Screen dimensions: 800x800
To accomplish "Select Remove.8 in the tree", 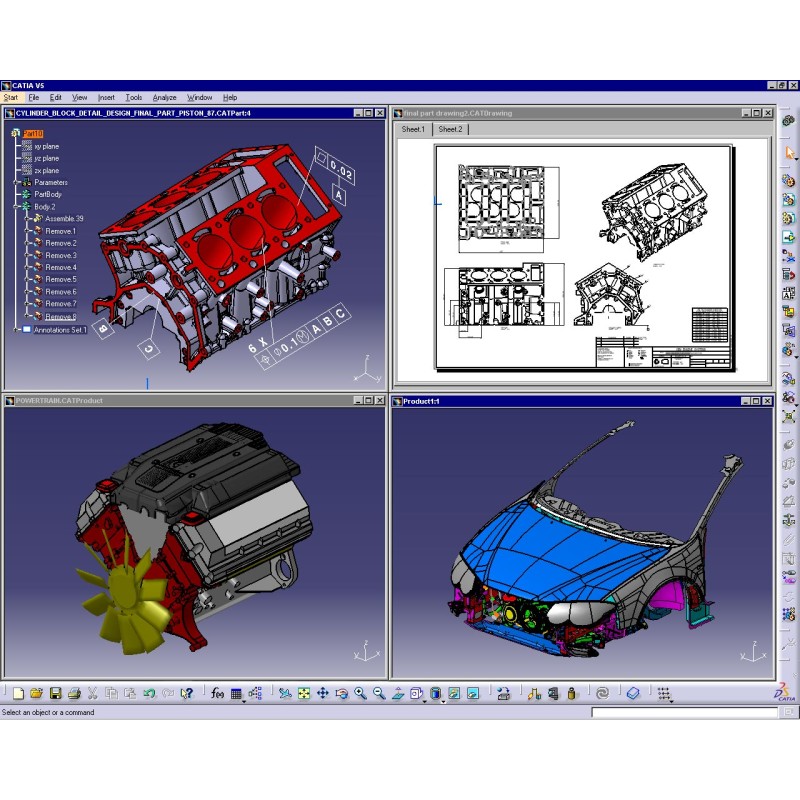I will pyautogui.click(x=61, y=317).
